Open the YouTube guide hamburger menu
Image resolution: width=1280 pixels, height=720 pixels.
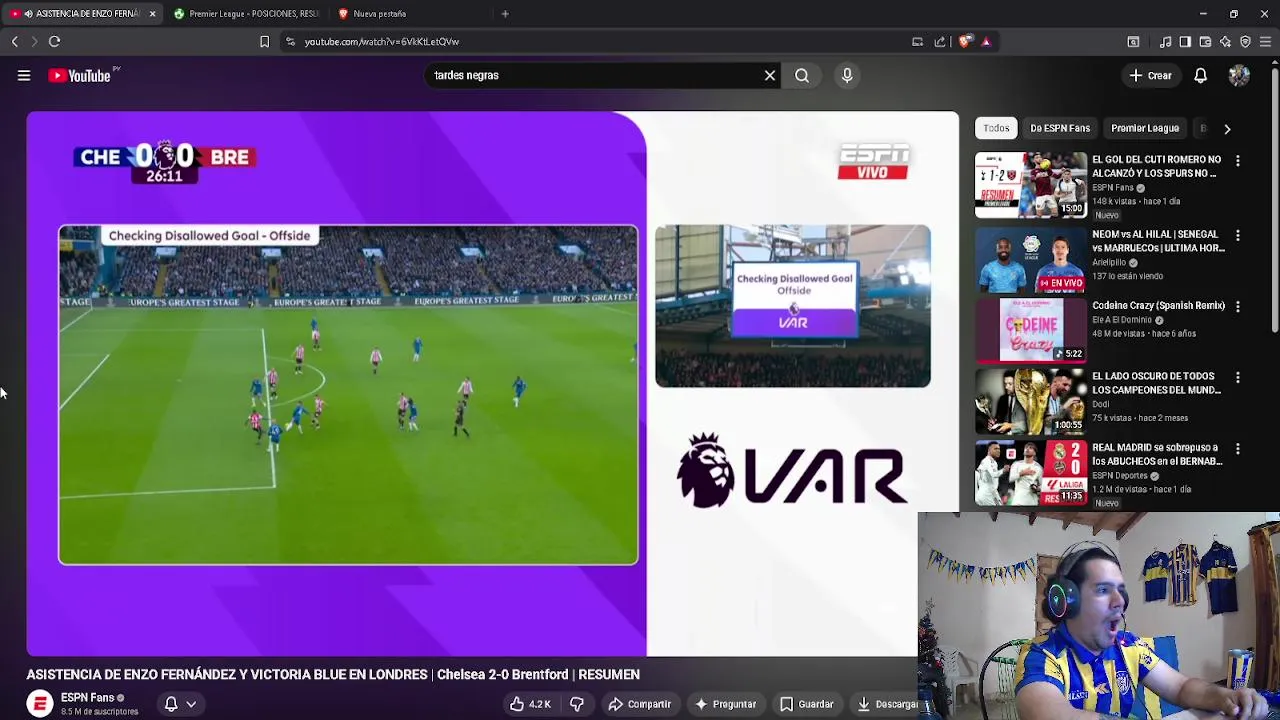click(24, 75)
